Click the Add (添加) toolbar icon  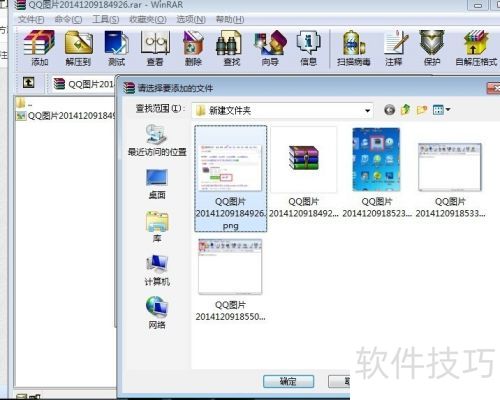pyautogui.click(x=39, y=48)
